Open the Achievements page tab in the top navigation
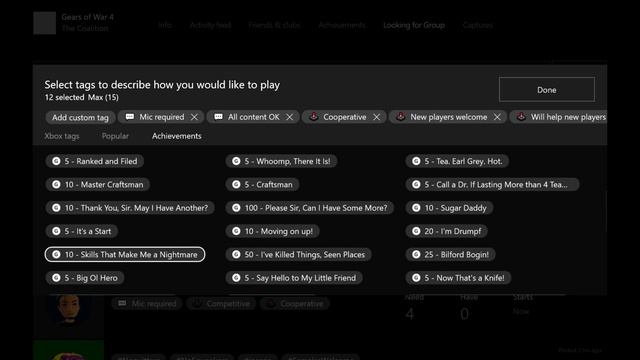Image resolution: width=640 pixels, height=360 pixels. tap(342, 25)
